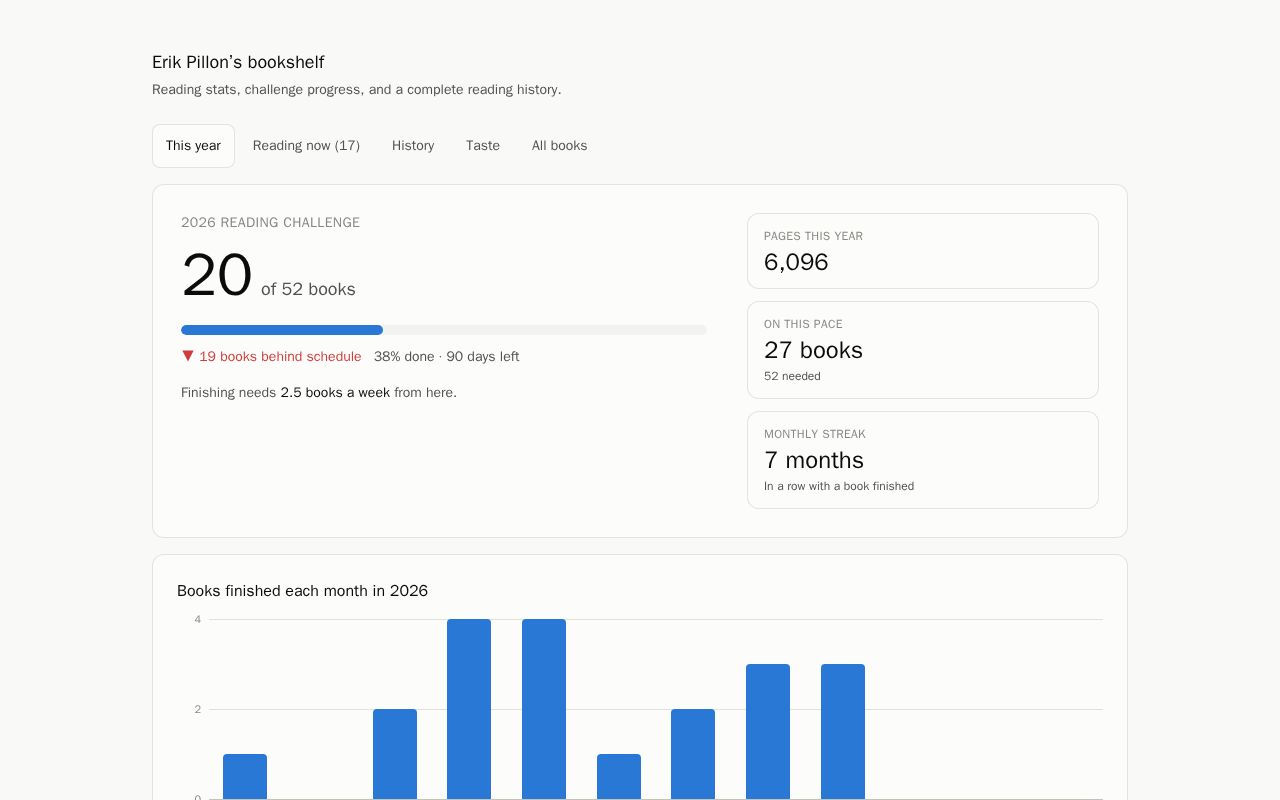Click the "2.5 books a week" text
This screenshot has width=1280, height=800.
[x=335, y=393]
